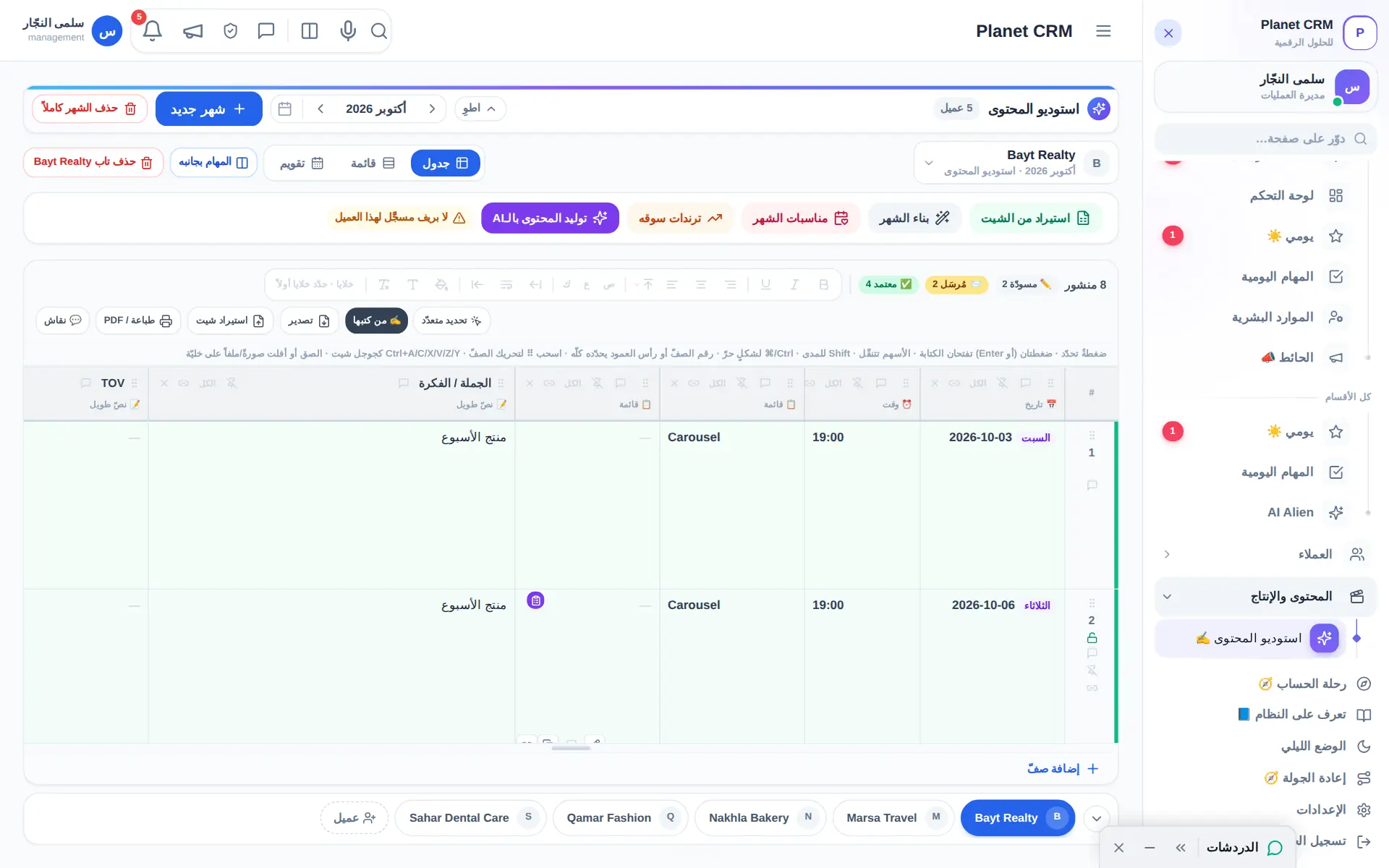Expand chat panel double-chevron

[x=1181, y=848]
